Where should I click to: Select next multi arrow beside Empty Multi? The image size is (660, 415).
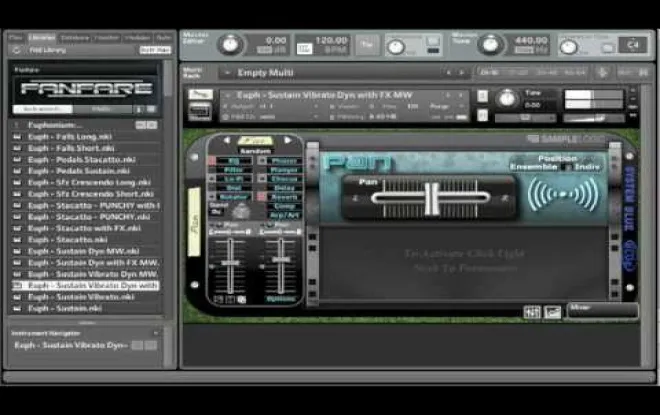(462, 73)
